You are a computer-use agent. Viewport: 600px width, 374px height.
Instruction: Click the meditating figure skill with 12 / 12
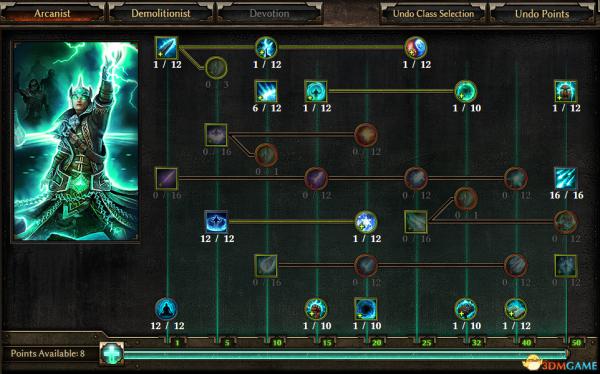point(166,309)
